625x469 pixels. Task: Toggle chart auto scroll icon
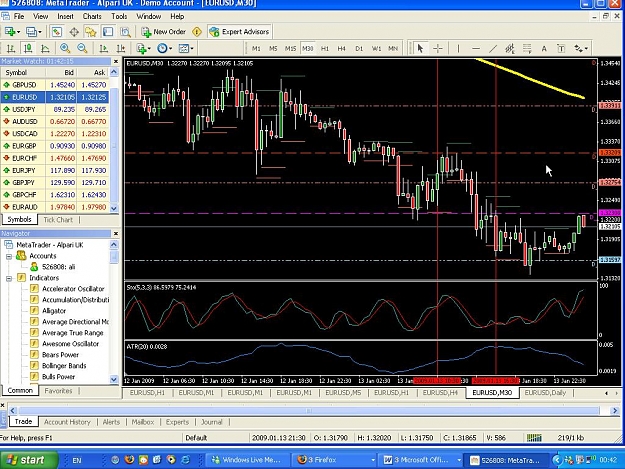(103, 48)
